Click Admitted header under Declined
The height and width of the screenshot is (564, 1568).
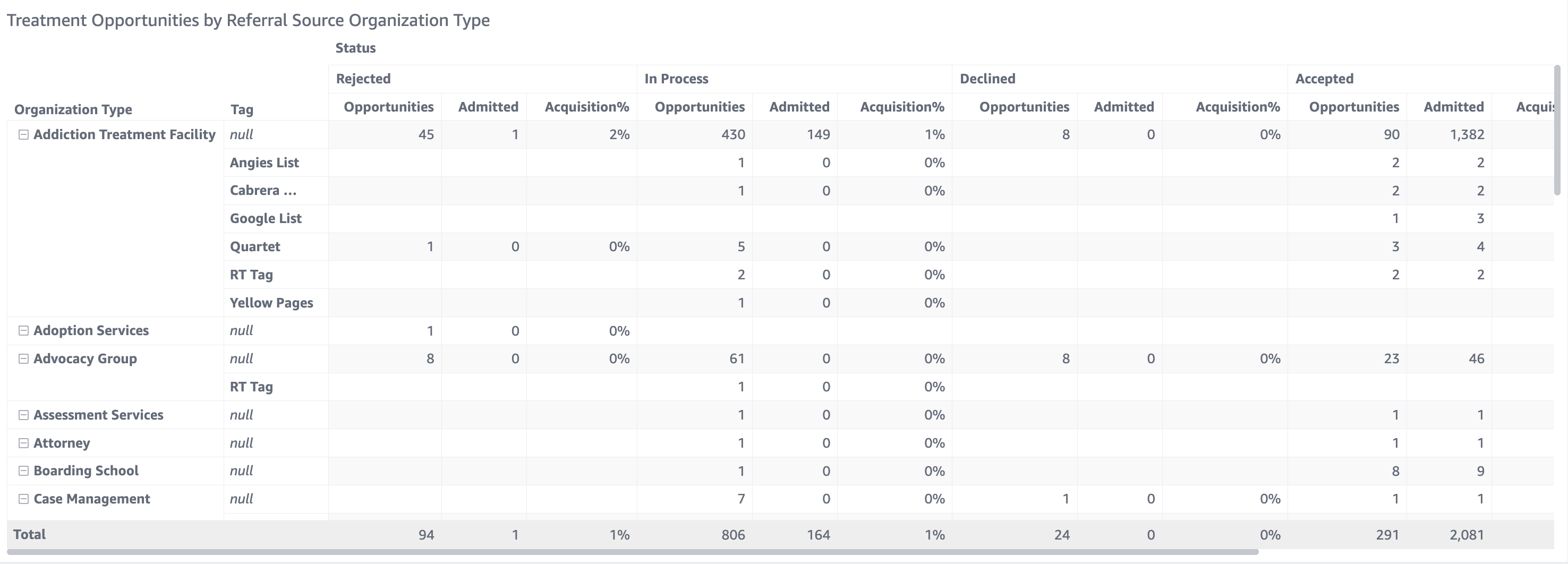coord(1123,107)
